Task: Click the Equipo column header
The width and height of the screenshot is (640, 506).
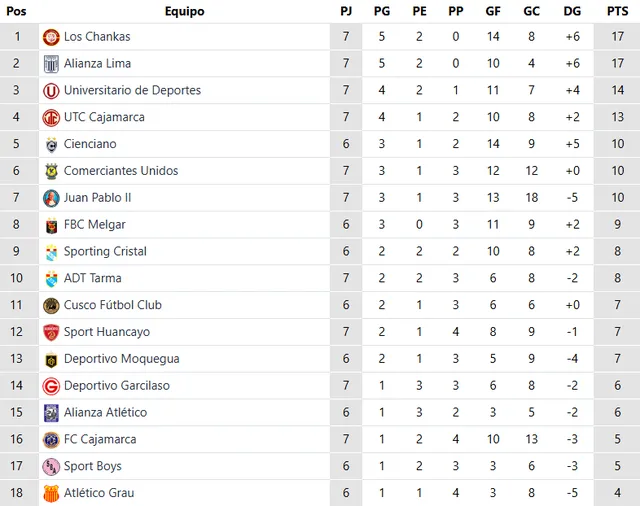Action: [x=184, y=11]
